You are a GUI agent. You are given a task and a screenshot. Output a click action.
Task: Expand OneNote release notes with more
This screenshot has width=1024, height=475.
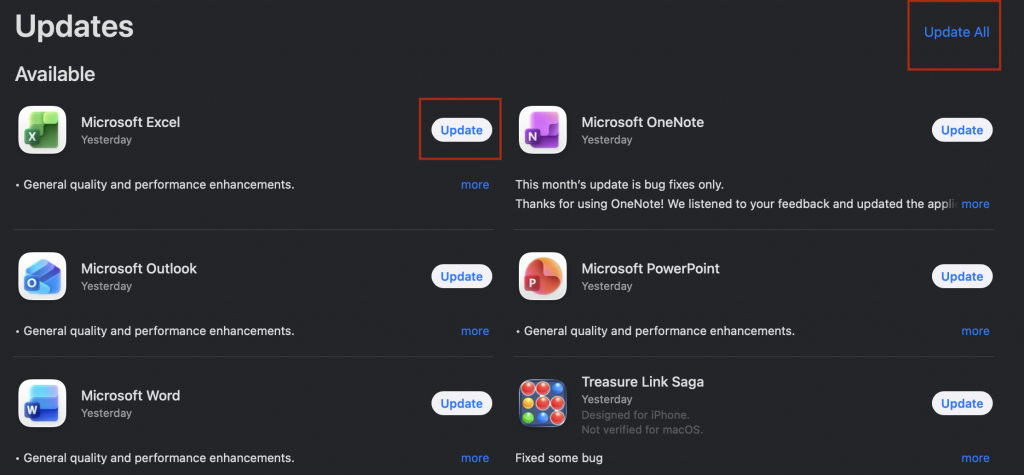pos(975,204)
